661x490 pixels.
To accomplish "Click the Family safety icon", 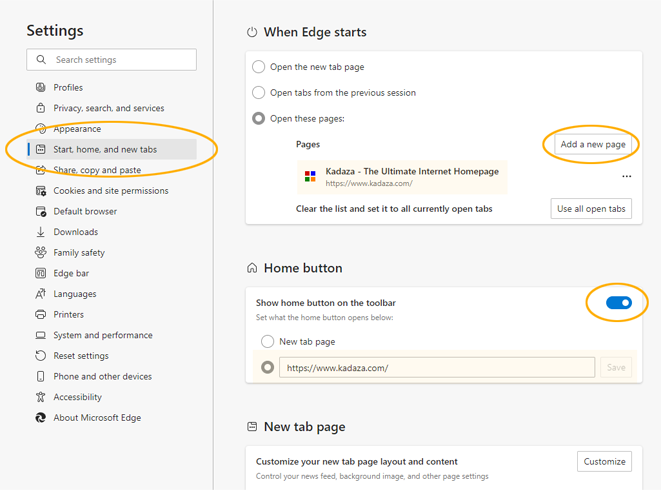I will pyautogui.click(x=40, y=253).
